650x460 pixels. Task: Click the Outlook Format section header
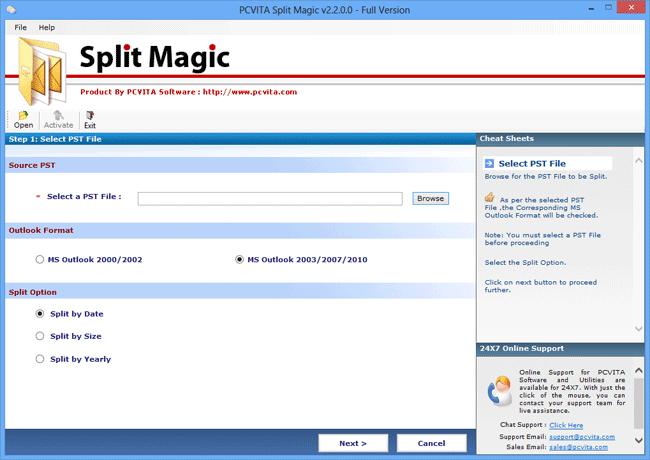[240, 230]
